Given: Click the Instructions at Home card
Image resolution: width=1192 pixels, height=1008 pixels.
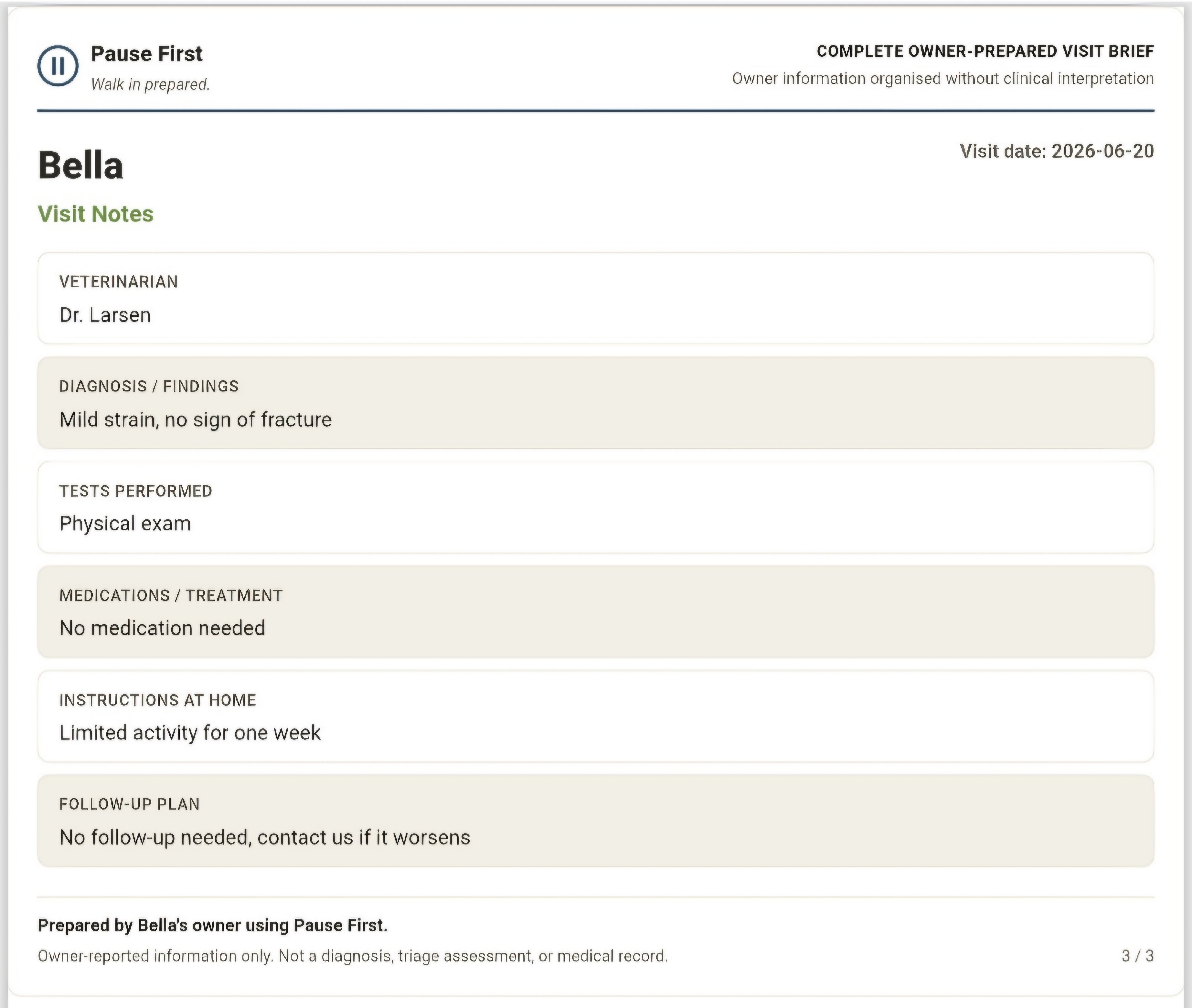Looking at the screenshot, I should pyautogui.click(x=596, y=717).
